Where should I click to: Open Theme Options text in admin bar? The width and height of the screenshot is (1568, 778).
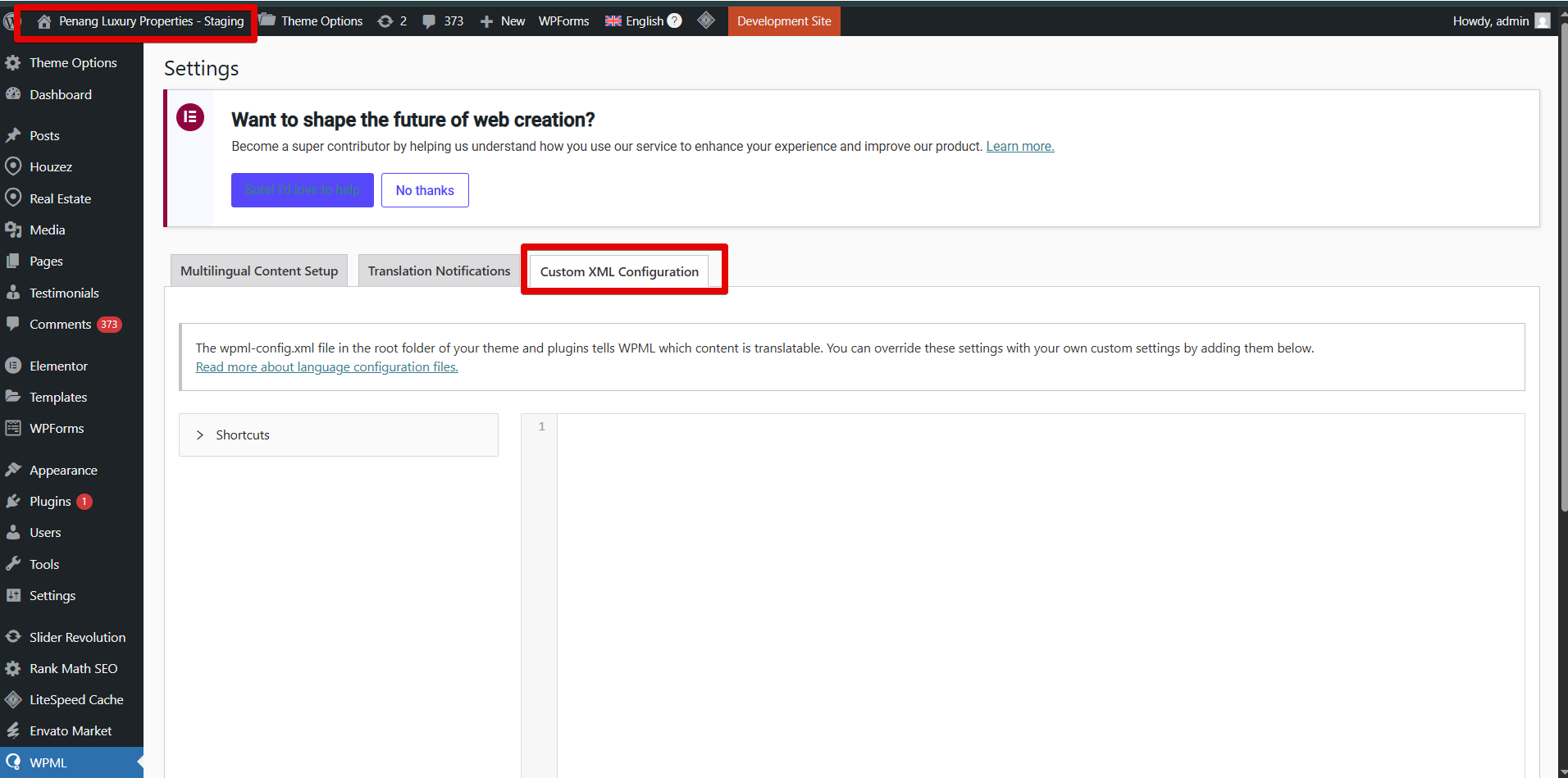(322, 21)
